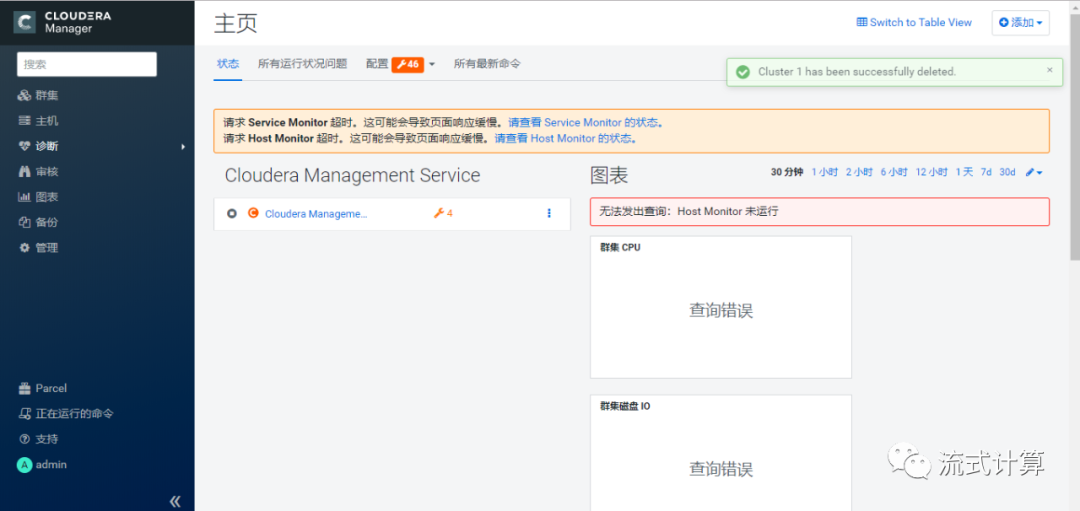Open 请查看 Host Monitor 的状态 link

pos(565,138)
